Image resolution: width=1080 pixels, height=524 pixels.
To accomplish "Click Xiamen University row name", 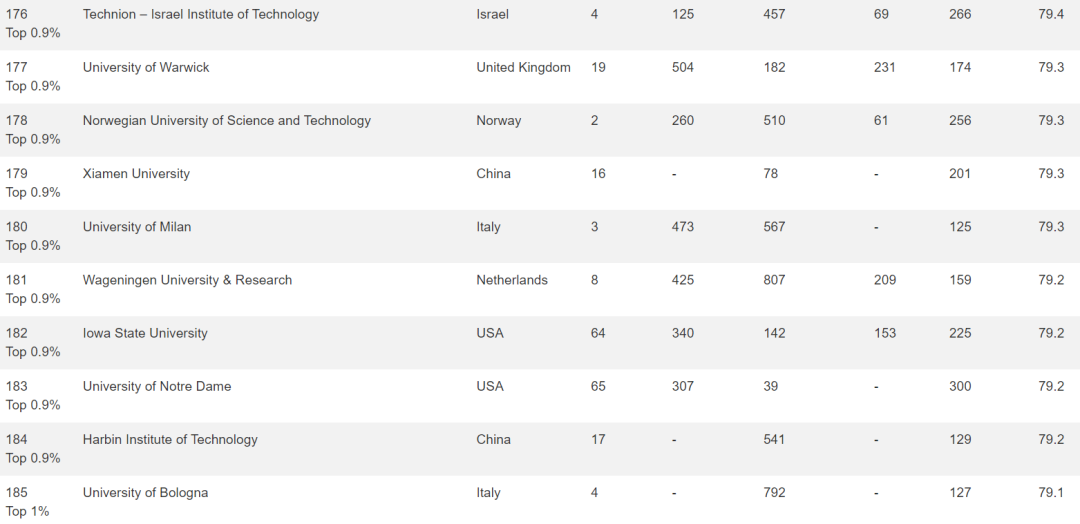I will [136, 174].
